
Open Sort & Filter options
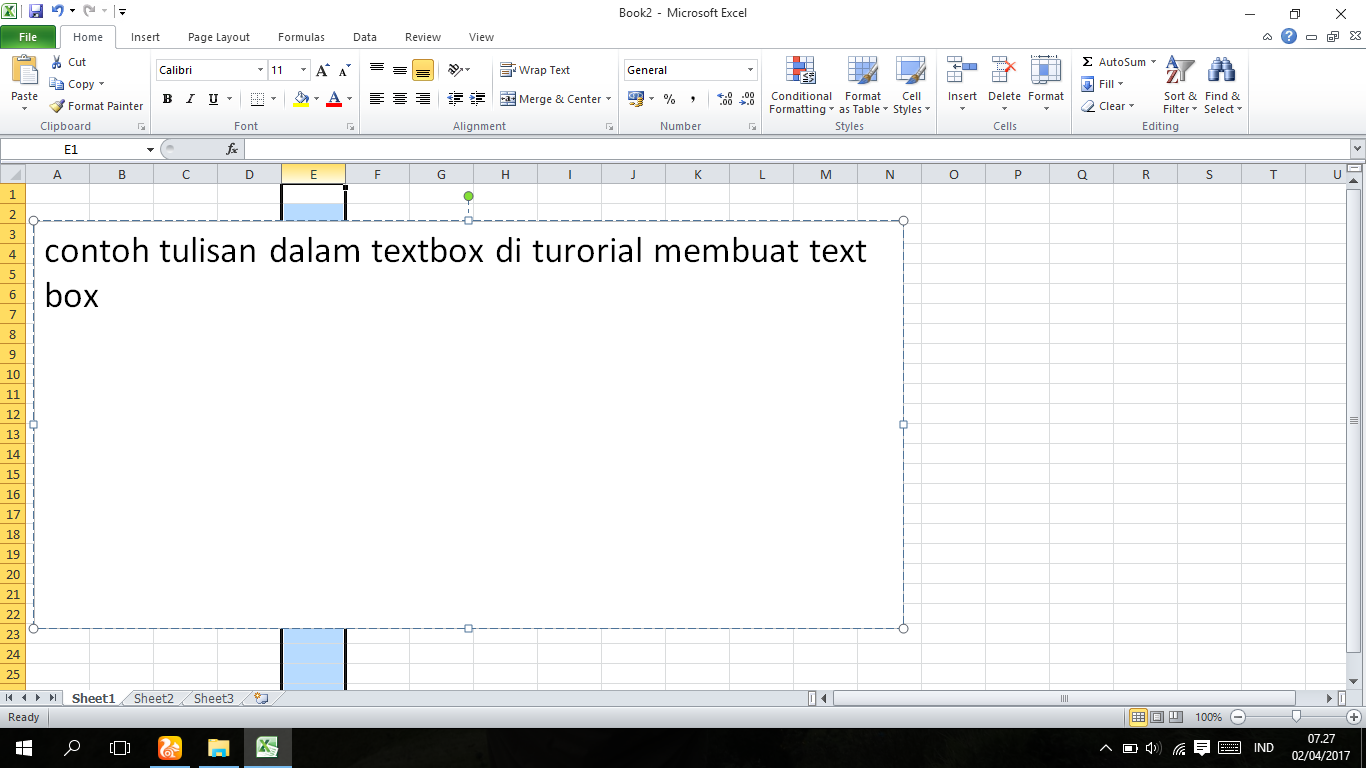[1178, 86]
